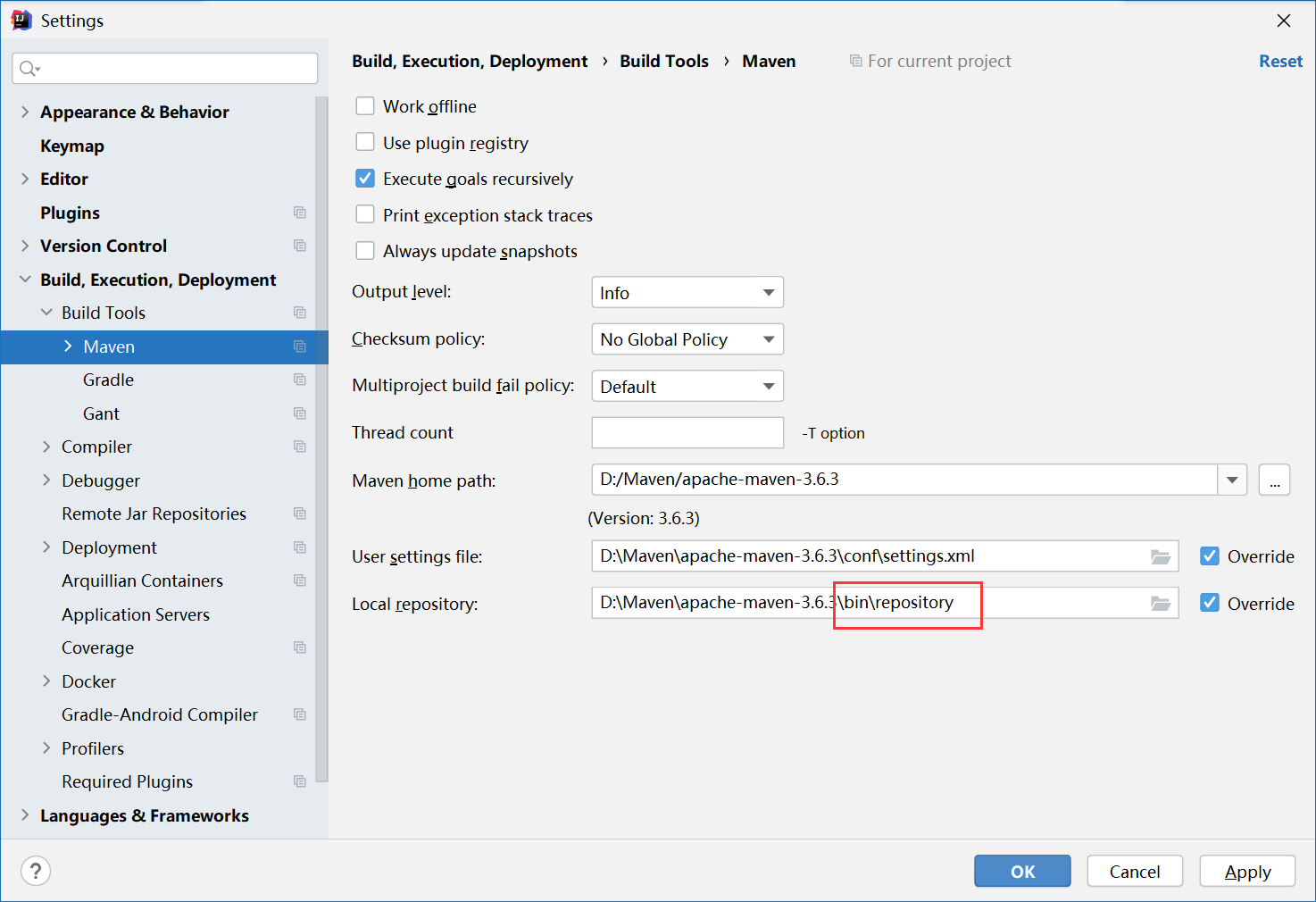Click the Thread count input field
The image size is (1316, 902).
[x=687, y=432]
